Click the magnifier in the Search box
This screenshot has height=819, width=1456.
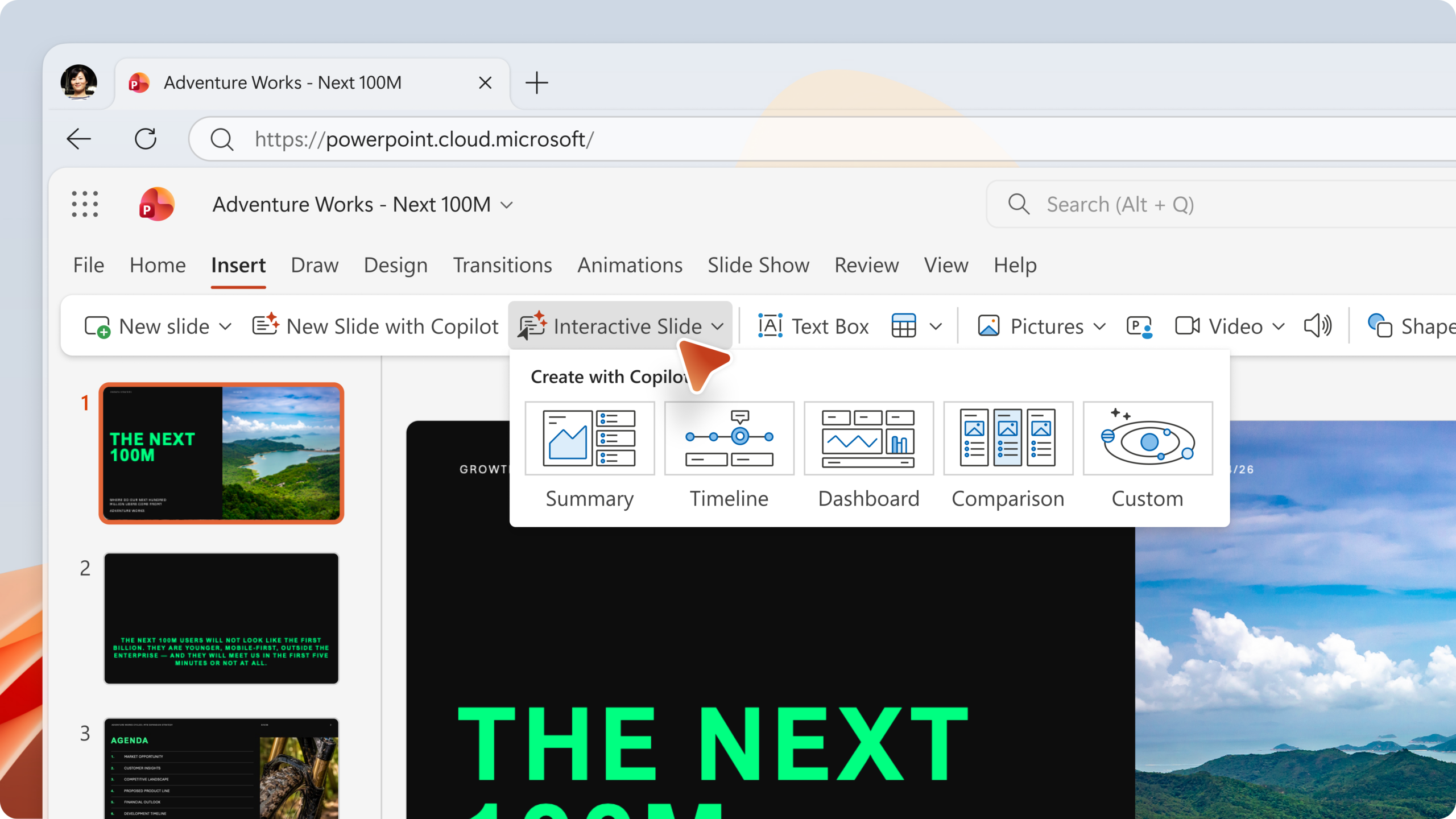1019,204
